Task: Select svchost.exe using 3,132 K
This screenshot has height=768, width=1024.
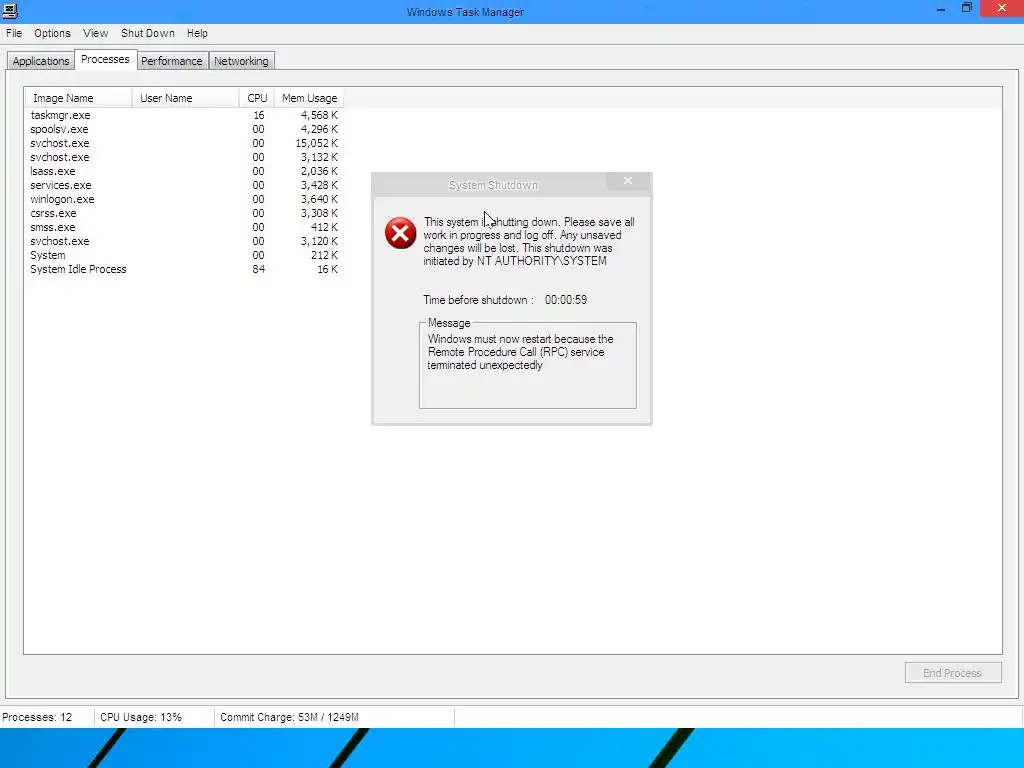Action: pyautogui.click(x=184, y=157)
